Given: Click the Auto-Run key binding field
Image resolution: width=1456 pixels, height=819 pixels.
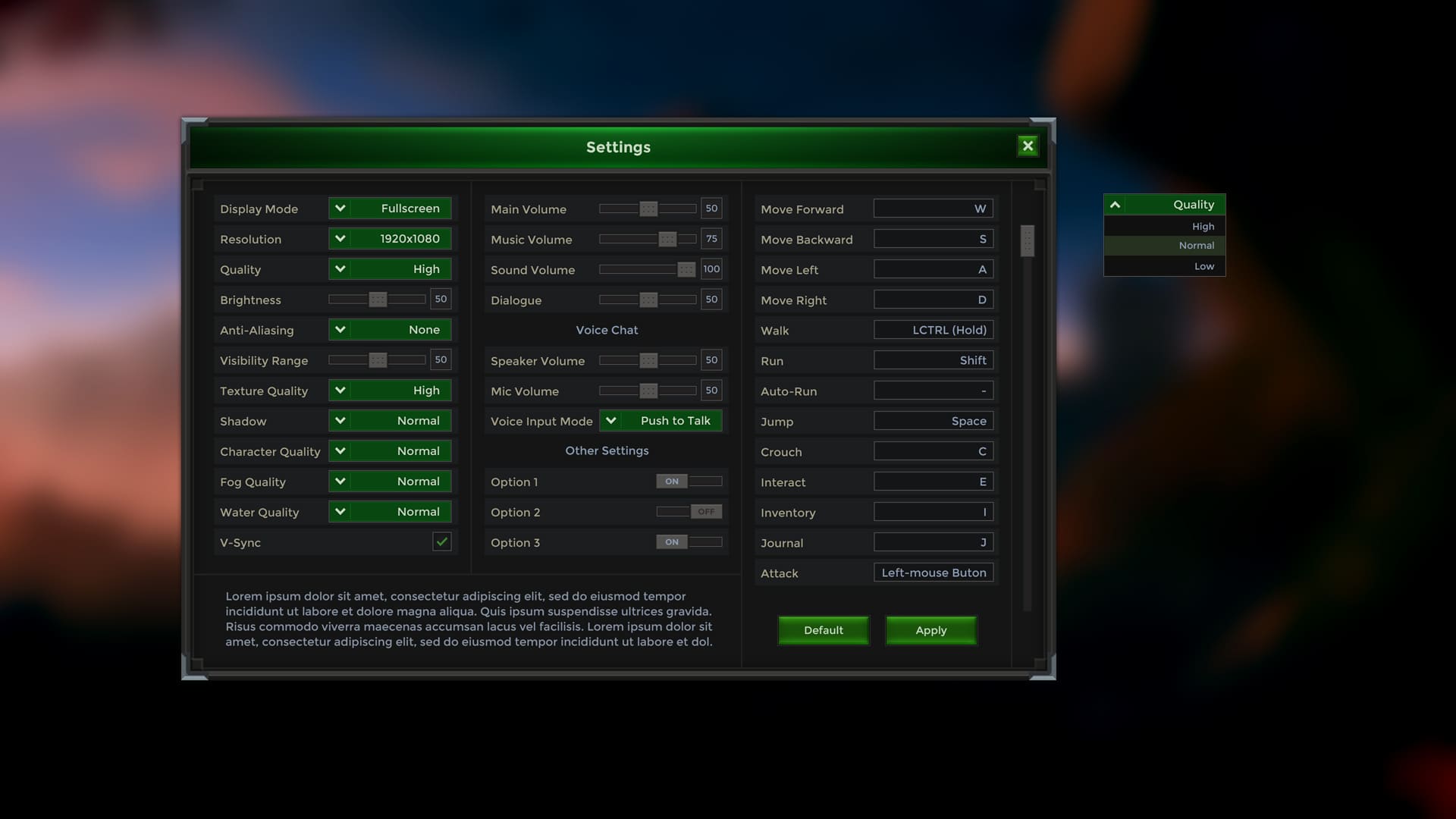Looking at the screenshot, I should [x=934, y=391].
